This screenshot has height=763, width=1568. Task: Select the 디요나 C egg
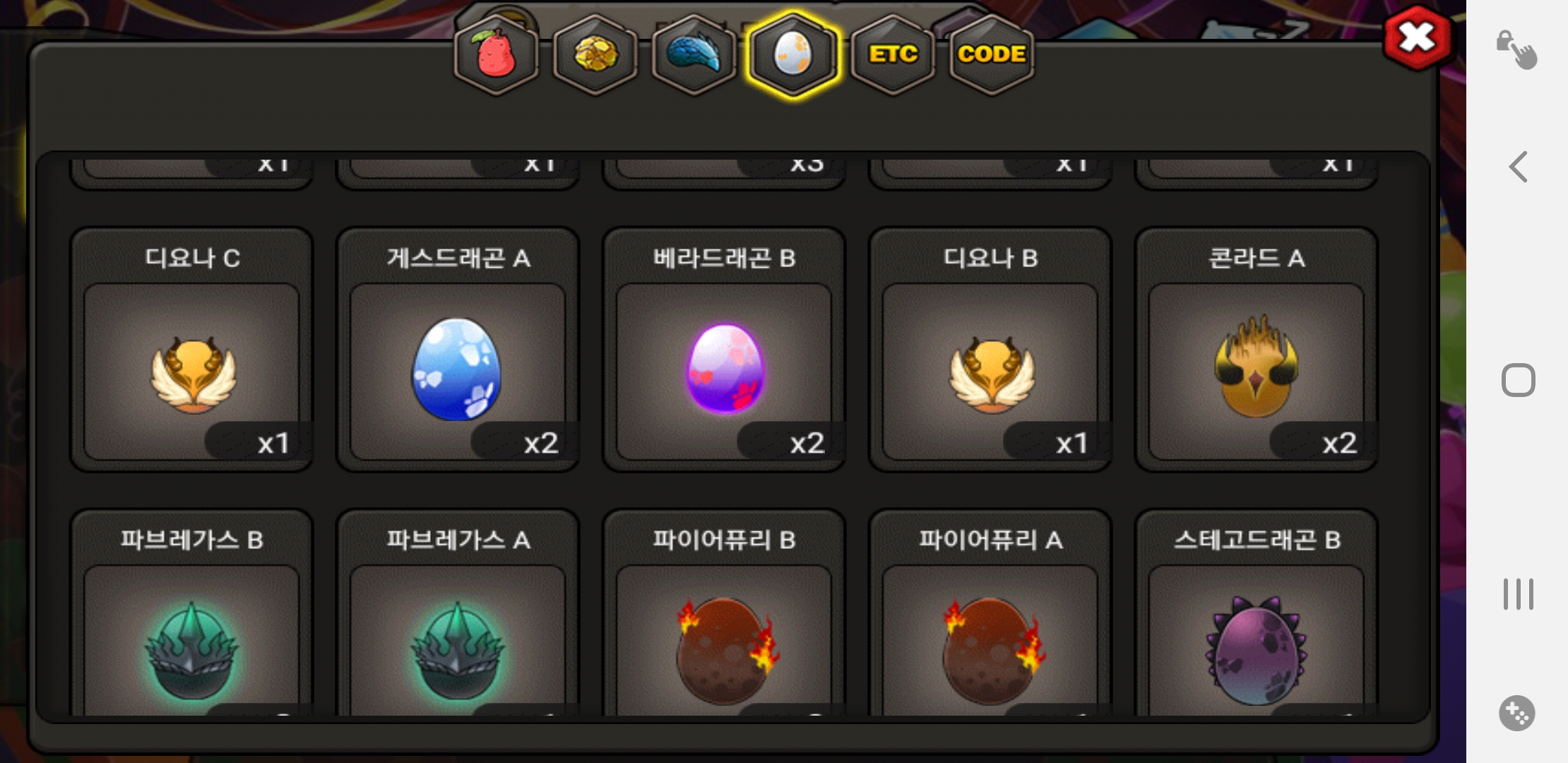[x=191, y=350]
